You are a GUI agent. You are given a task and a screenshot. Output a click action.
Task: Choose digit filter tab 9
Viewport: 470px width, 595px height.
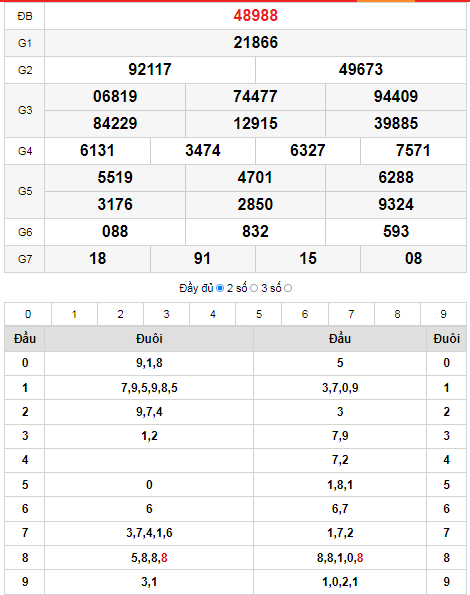pyautogui.click(x=443, y=314)
